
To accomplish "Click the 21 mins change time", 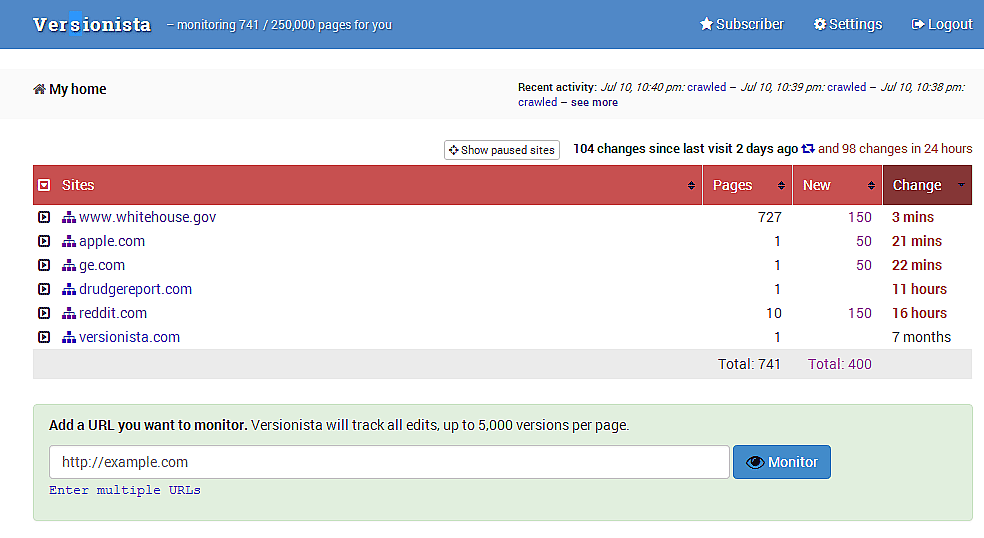I will pos(916,241).
